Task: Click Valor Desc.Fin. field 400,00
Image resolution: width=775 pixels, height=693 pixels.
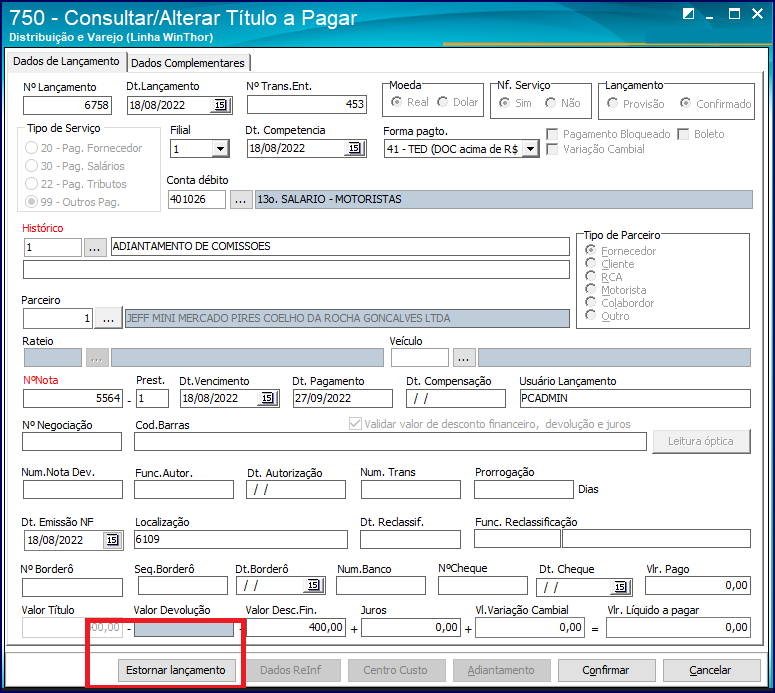Action: 296,628
